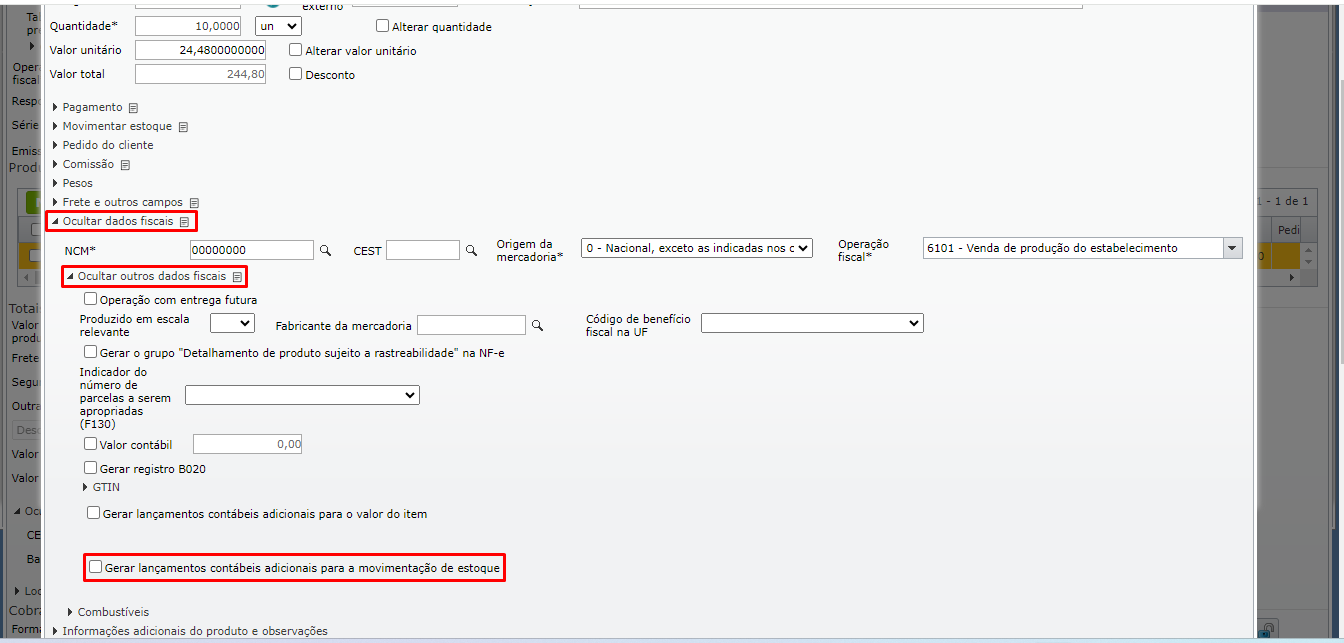Enable Gerar registro B020
1344x643 pixels.
click(91, 468)
